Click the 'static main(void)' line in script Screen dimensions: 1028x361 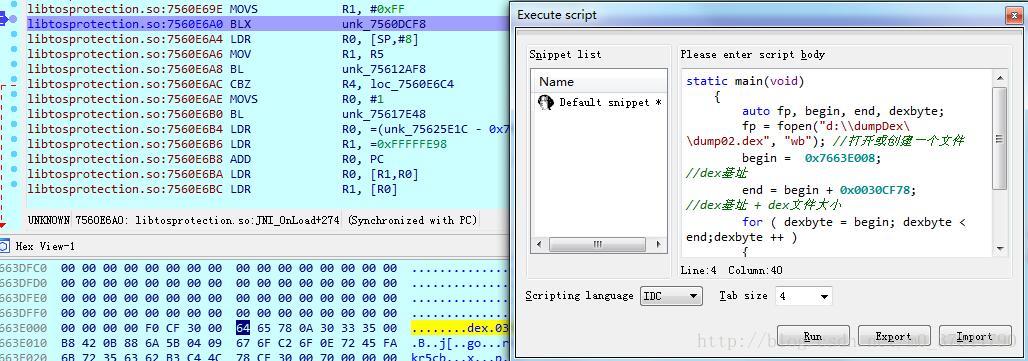coord(745,81)
